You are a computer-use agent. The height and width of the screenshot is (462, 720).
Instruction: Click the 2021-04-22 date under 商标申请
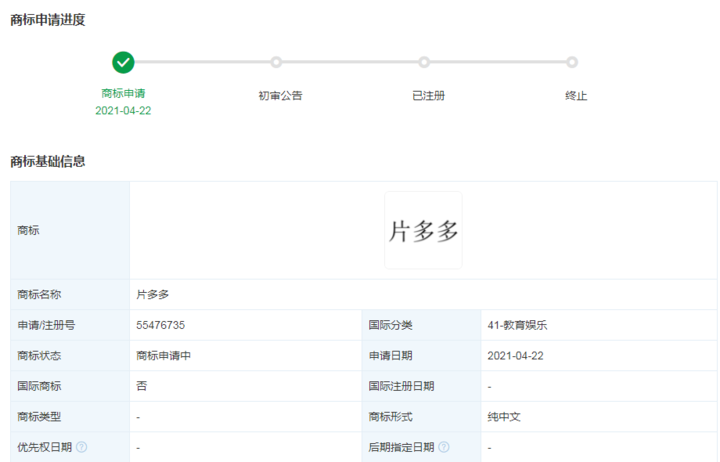[x=123, y=111]
